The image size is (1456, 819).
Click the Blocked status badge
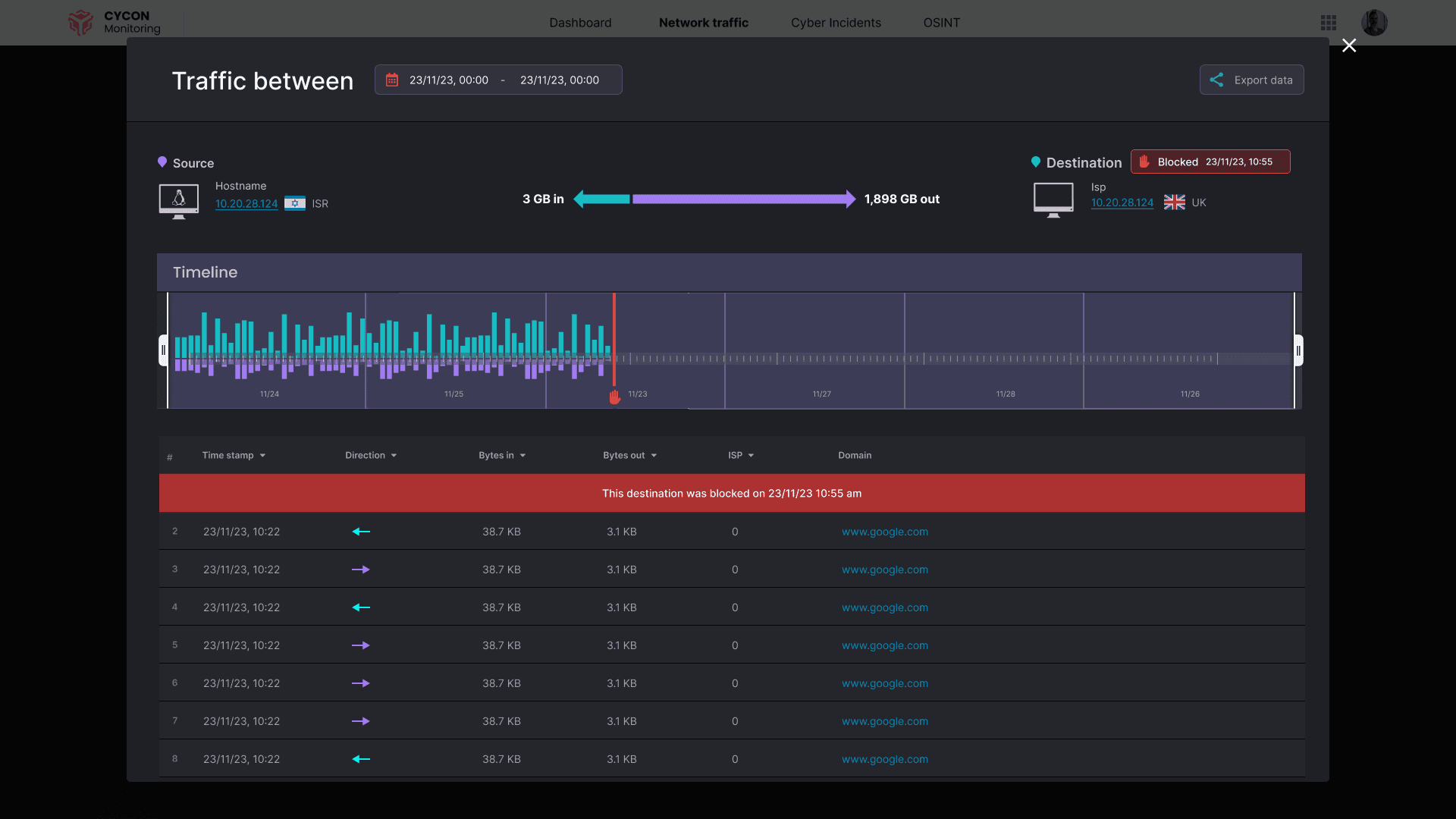coord(1210,162)
